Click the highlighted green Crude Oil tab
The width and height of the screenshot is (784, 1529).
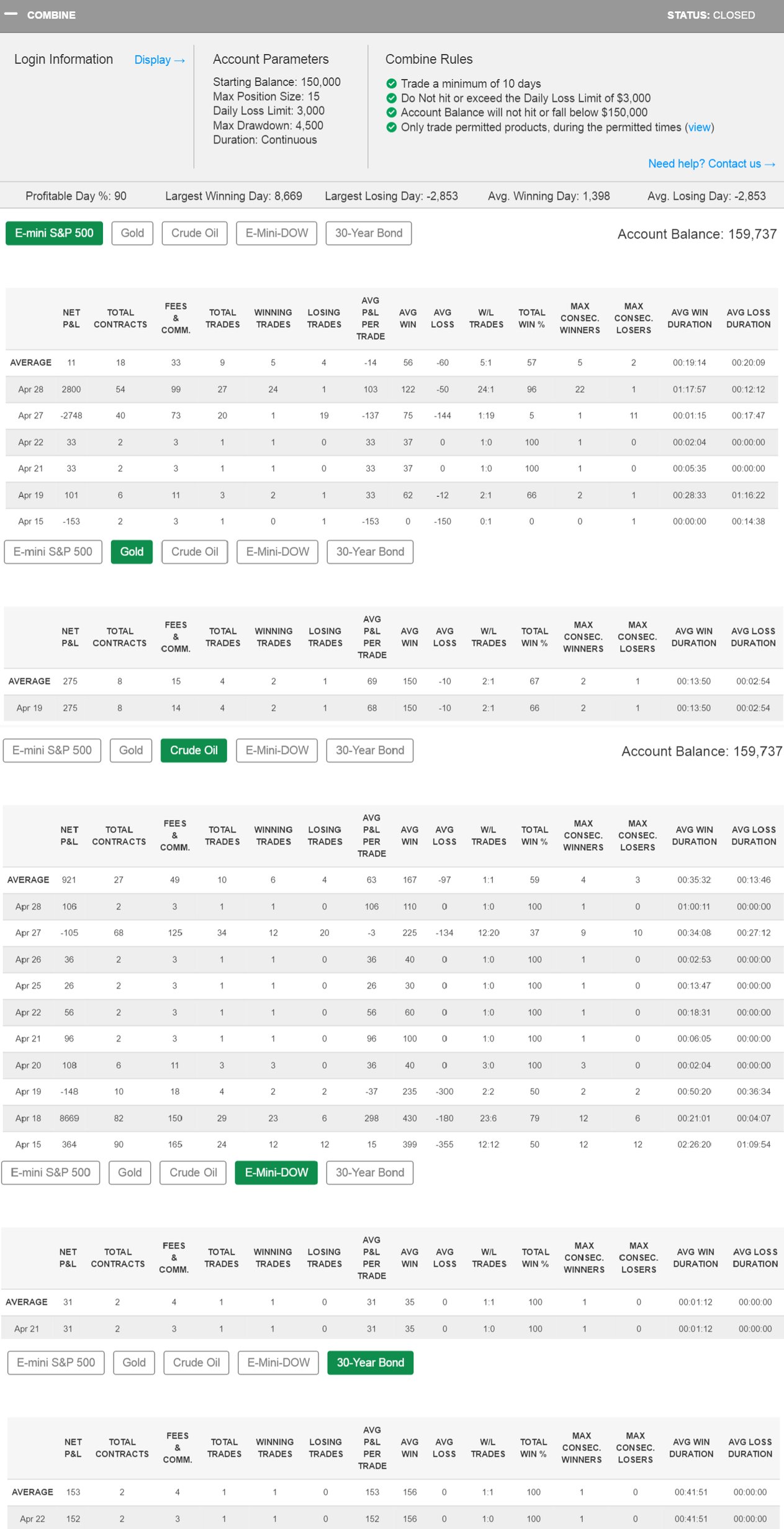[x=194, y=750]
